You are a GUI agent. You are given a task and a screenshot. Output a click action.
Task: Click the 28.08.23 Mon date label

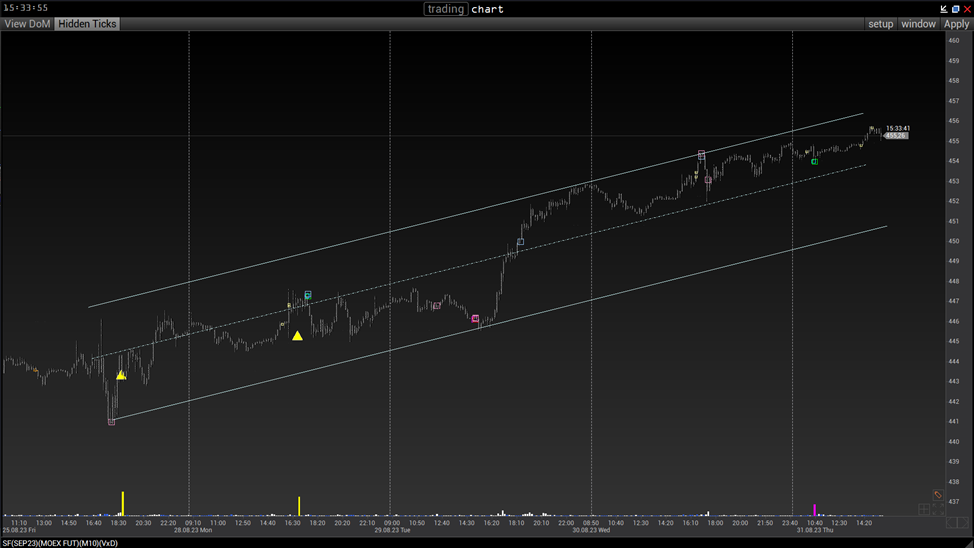point(193,530)
